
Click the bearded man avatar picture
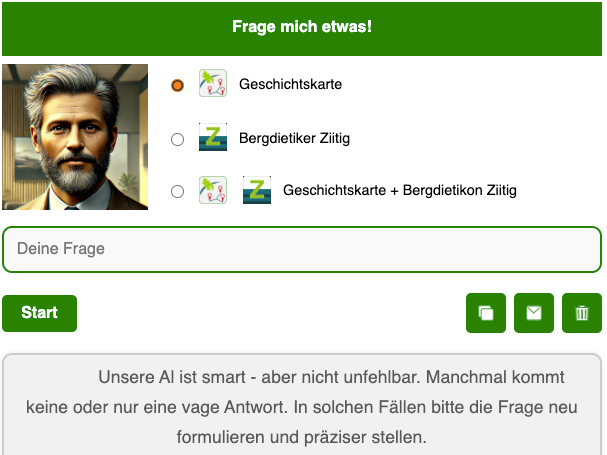pyautogui.click(x=75, y=137)
